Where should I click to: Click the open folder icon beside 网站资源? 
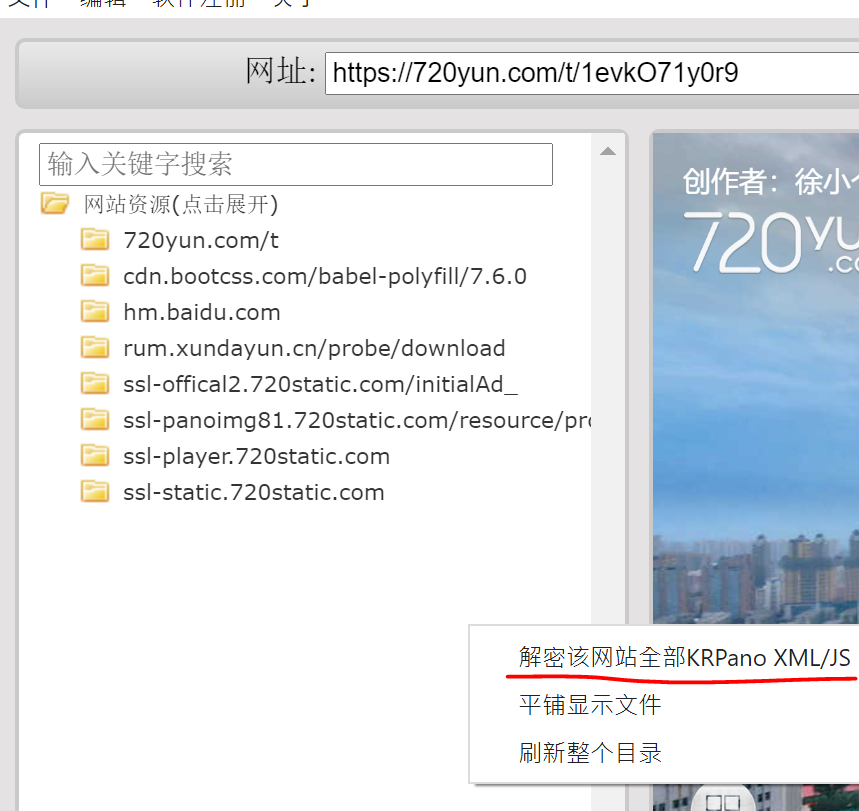point(55,204)
